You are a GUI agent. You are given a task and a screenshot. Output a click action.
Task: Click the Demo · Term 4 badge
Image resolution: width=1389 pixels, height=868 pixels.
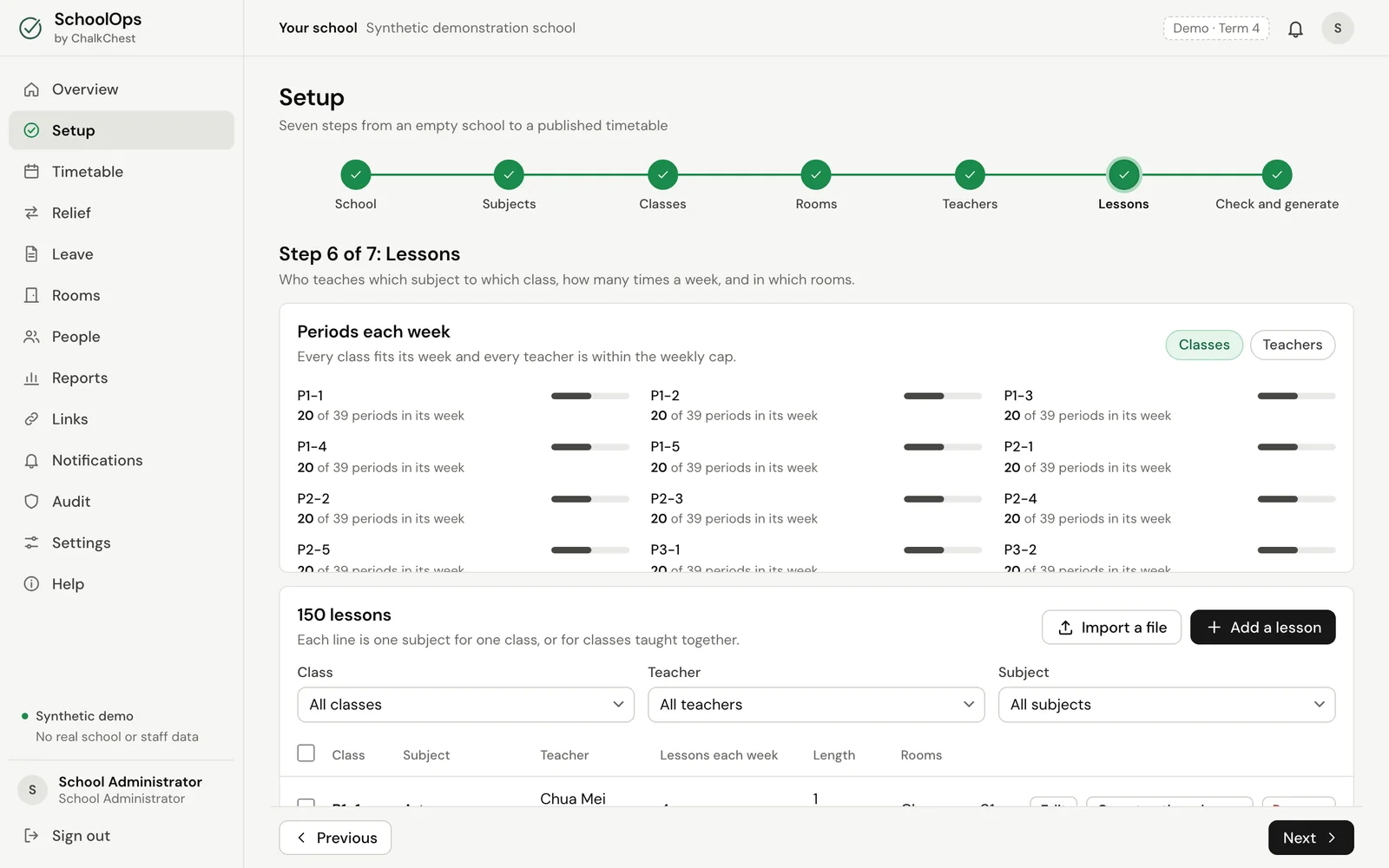pos(1216,29)
